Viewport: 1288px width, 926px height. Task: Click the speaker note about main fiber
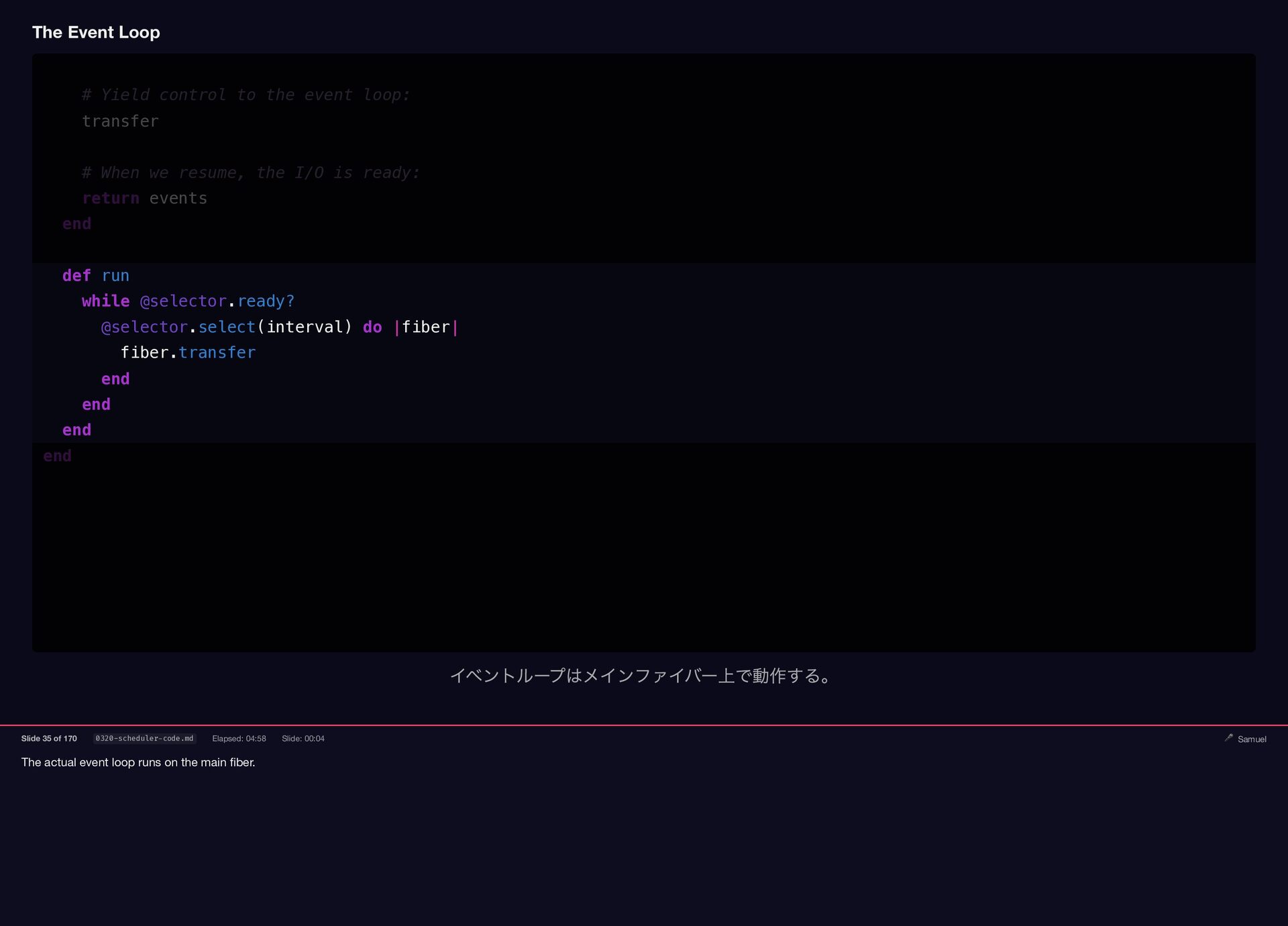click(138, 762)
